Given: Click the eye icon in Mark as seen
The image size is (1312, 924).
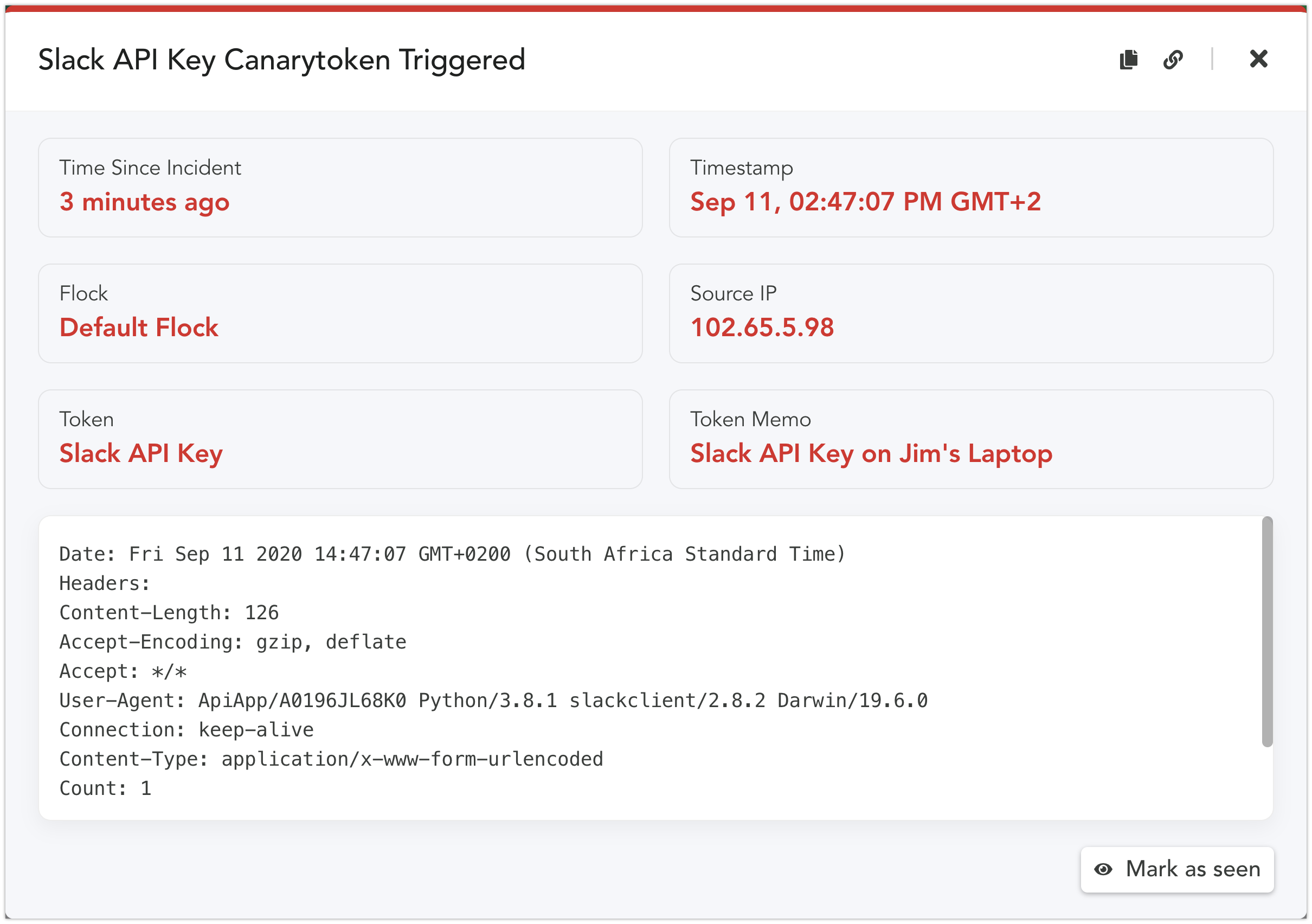Looking at the screenshot, I should 1103,869.
